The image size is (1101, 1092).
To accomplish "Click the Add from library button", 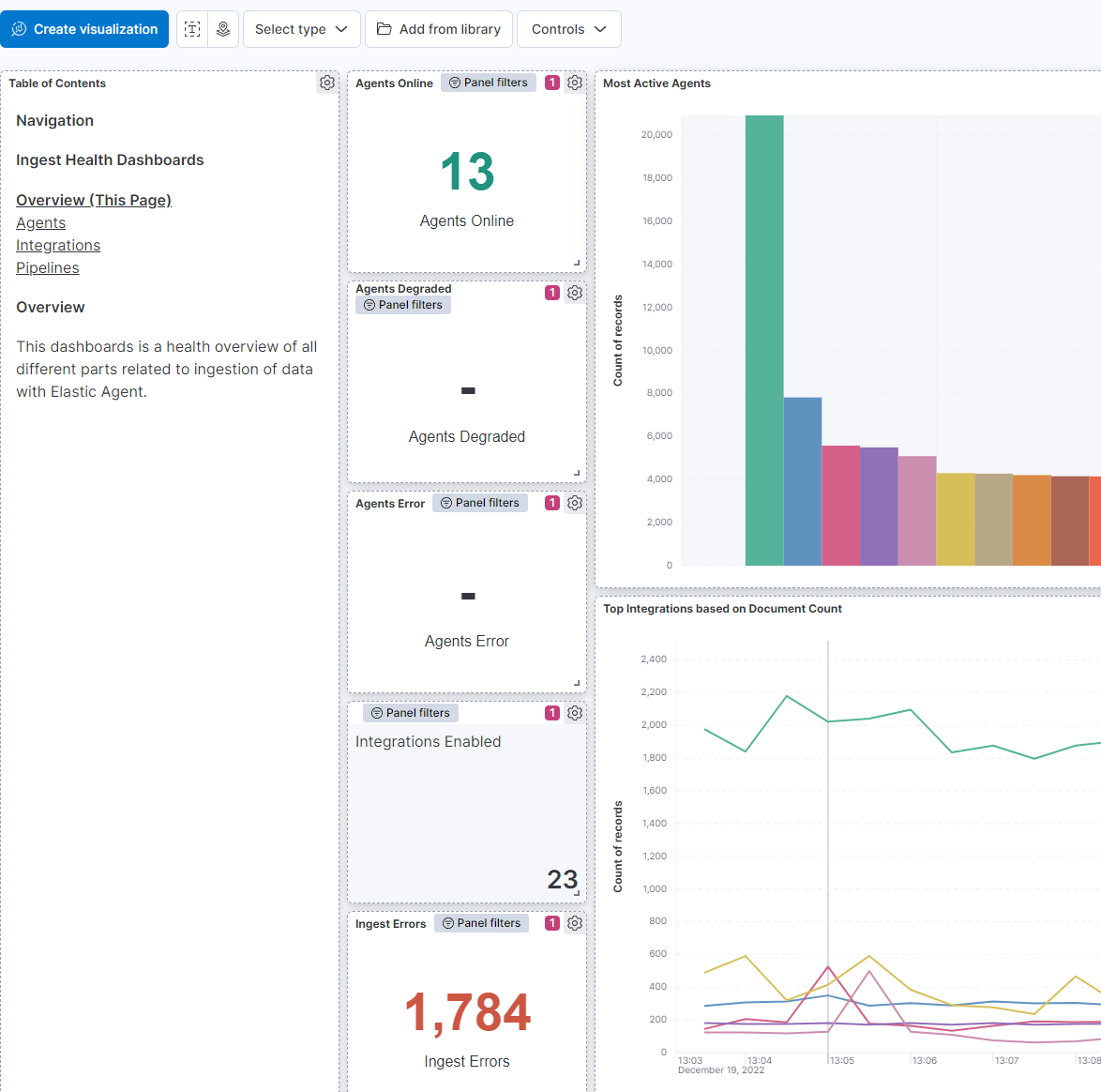I will [x=438, y=29].
